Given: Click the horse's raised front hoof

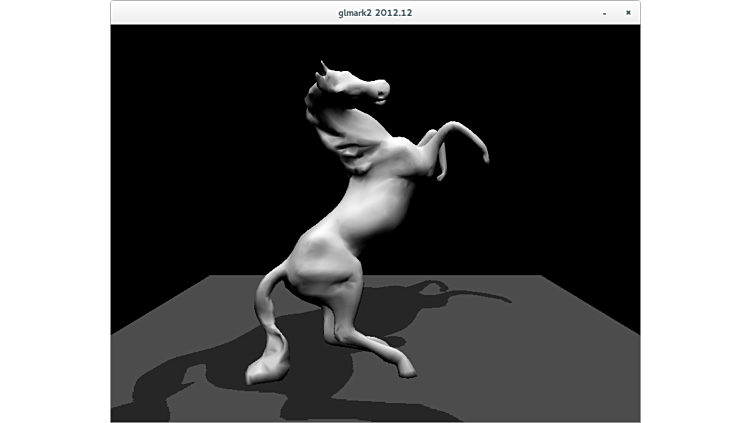Looking at the screenshot, I should click(x=484, y=156).
